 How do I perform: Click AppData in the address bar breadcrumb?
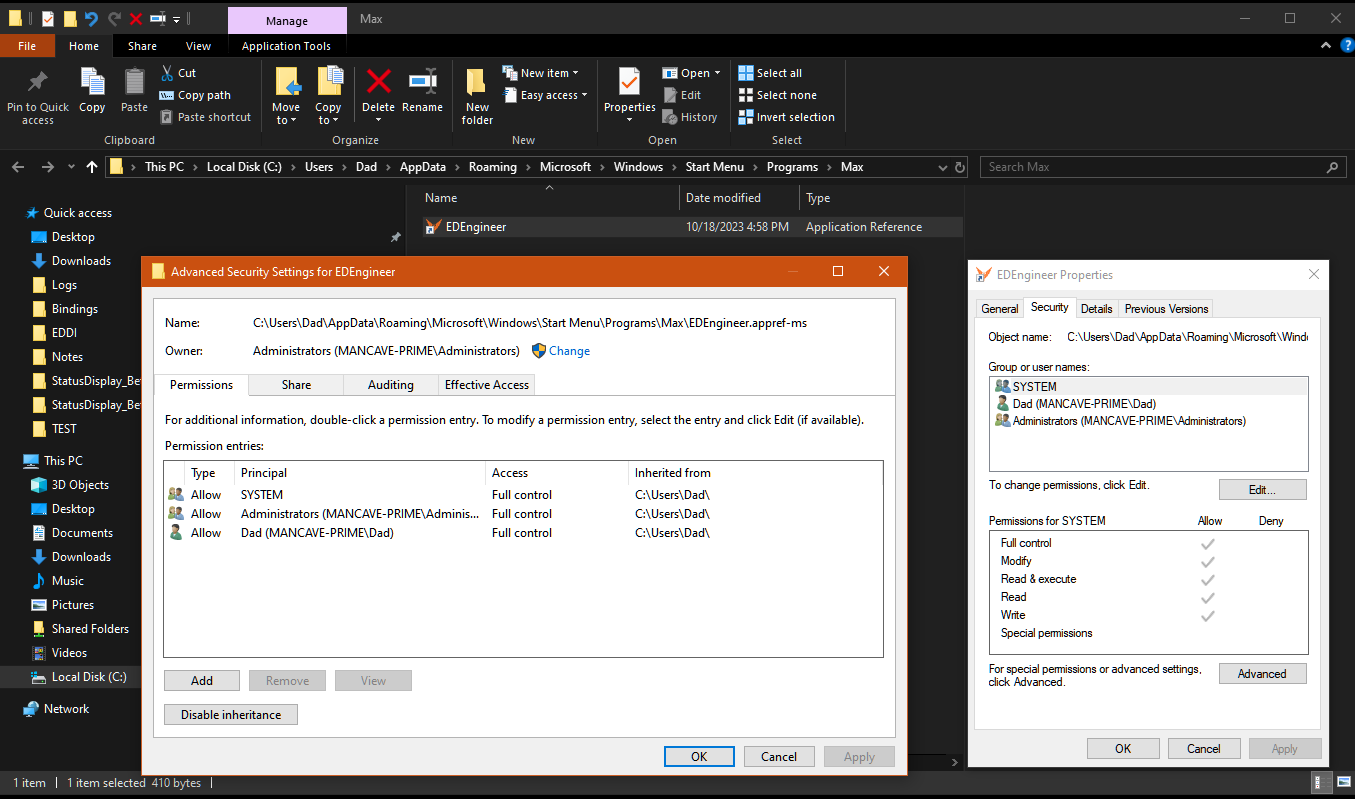click(422, 167)
